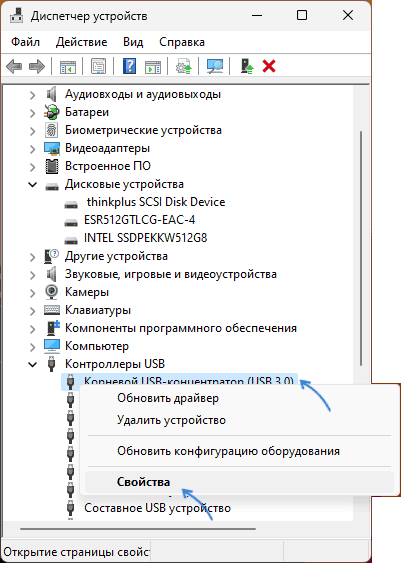Toggle the action pane toolbar icon
This screenshot has width=401, height=563.
coord(153,66)
